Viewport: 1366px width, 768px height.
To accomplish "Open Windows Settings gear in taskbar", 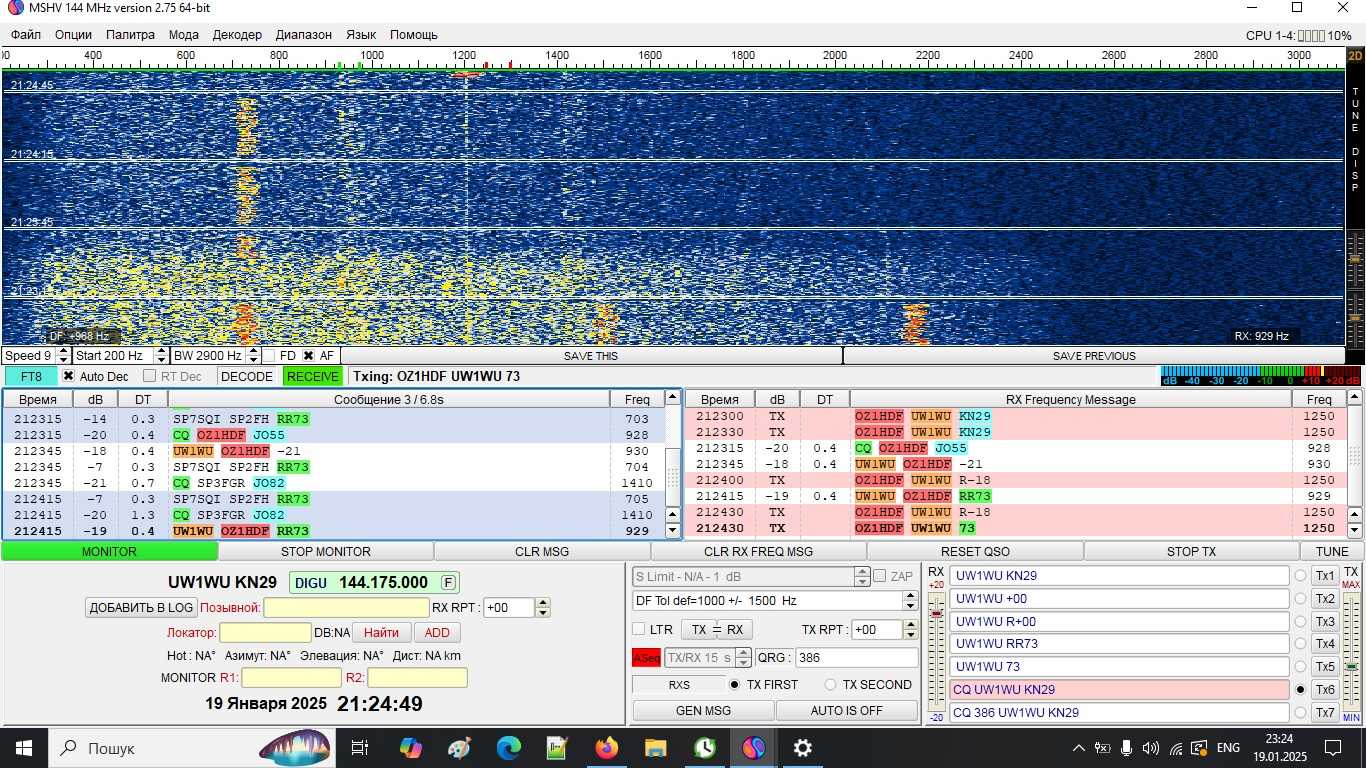I will pos(803,748).
